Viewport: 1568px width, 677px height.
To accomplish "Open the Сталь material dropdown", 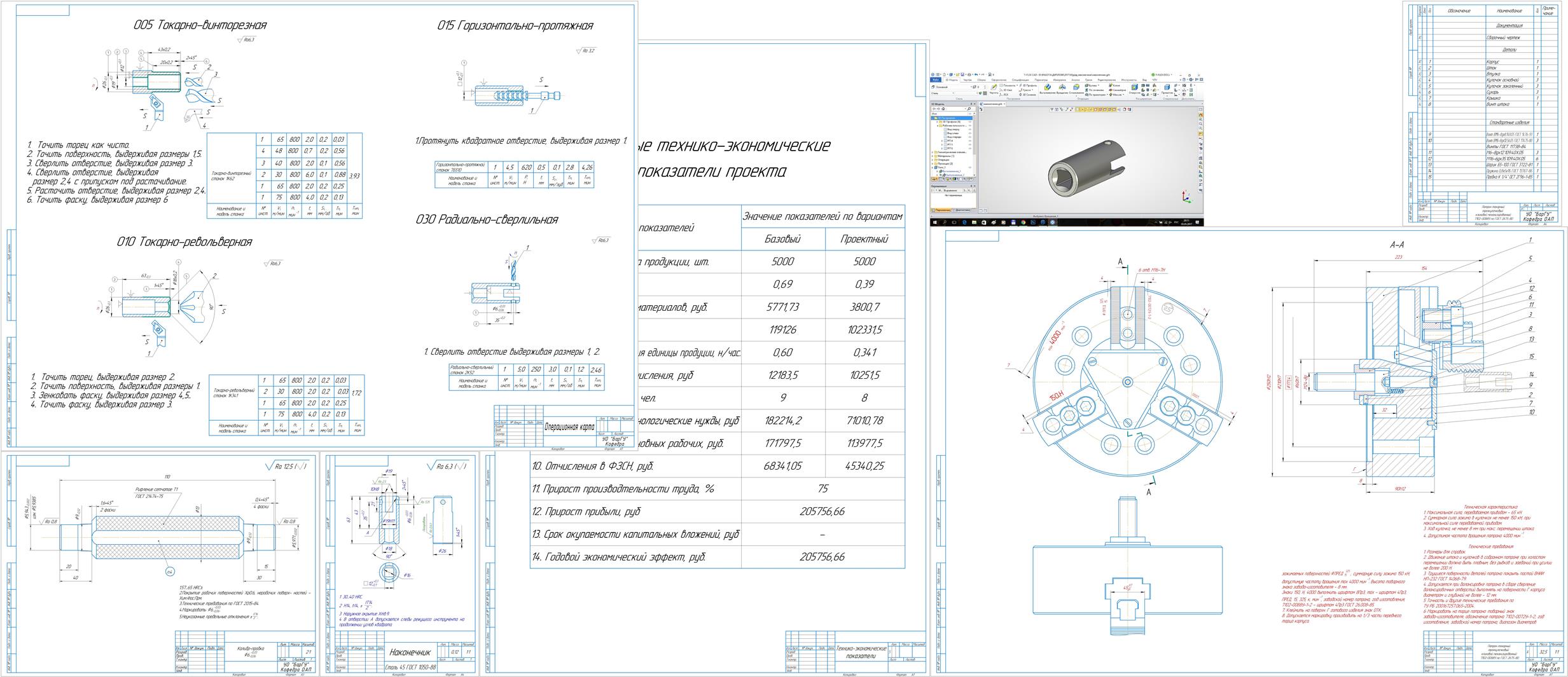I will point(953,93).
